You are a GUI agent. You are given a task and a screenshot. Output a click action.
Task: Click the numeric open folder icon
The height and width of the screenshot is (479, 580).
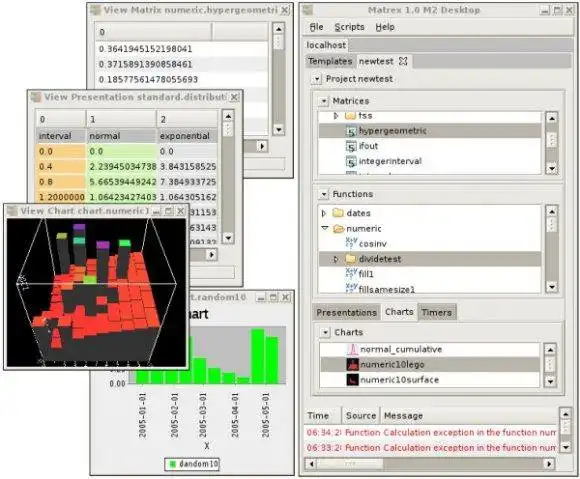point(338,229)
